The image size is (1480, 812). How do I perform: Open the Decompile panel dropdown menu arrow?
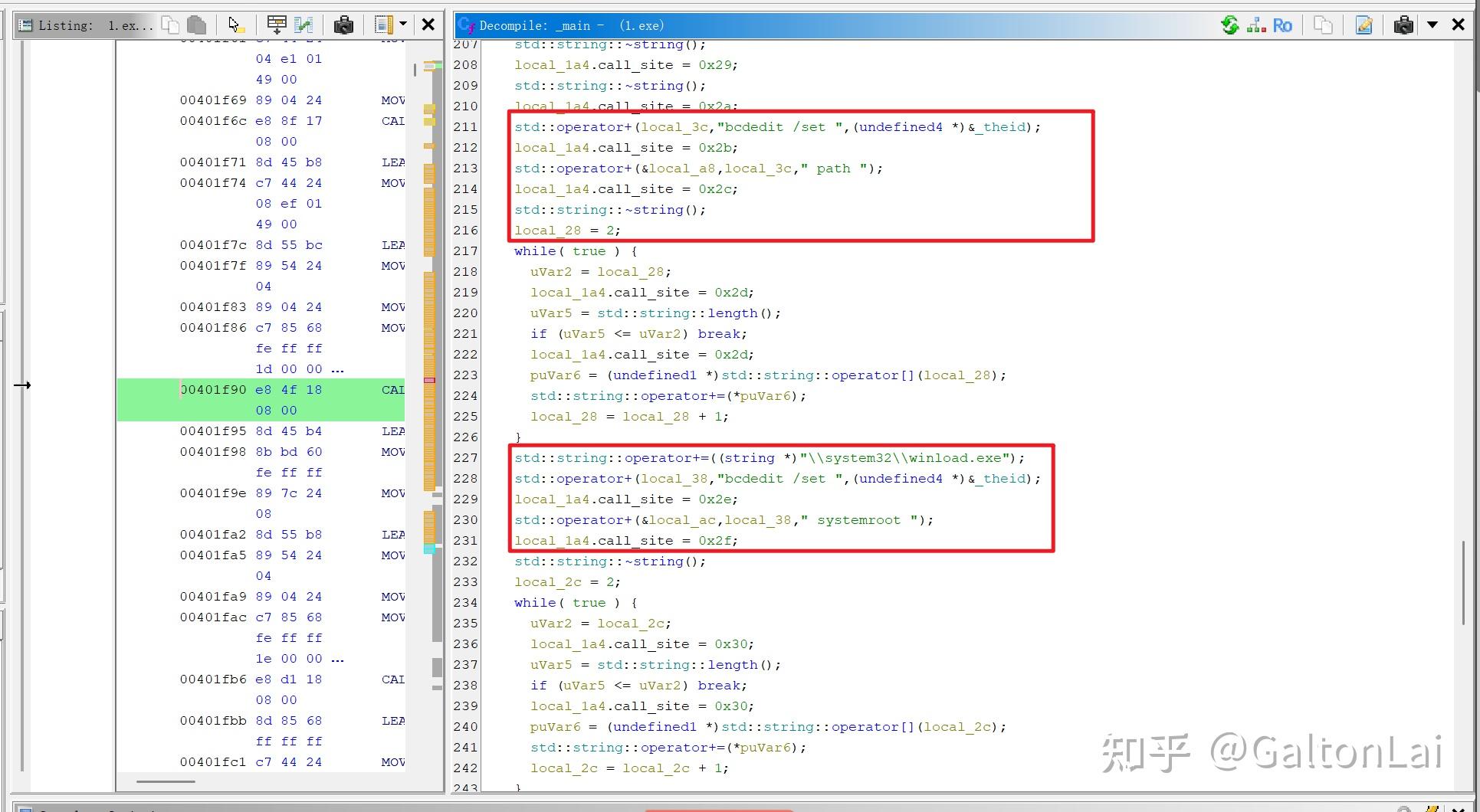(1432, 25)
